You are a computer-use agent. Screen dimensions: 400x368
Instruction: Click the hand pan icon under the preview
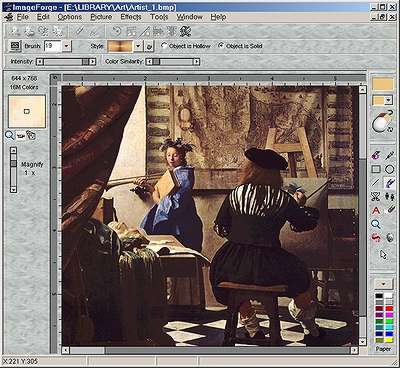[x=31, y=135]
